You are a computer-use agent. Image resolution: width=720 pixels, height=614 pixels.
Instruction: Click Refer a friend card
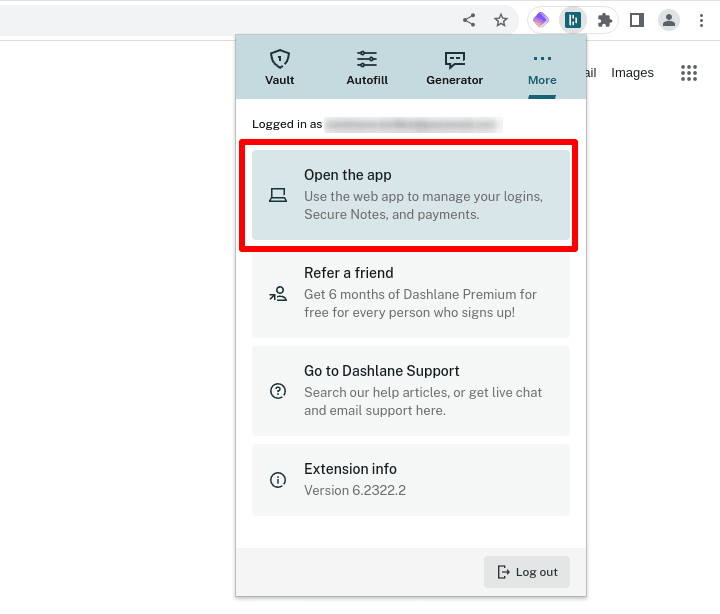coord(411,293)
